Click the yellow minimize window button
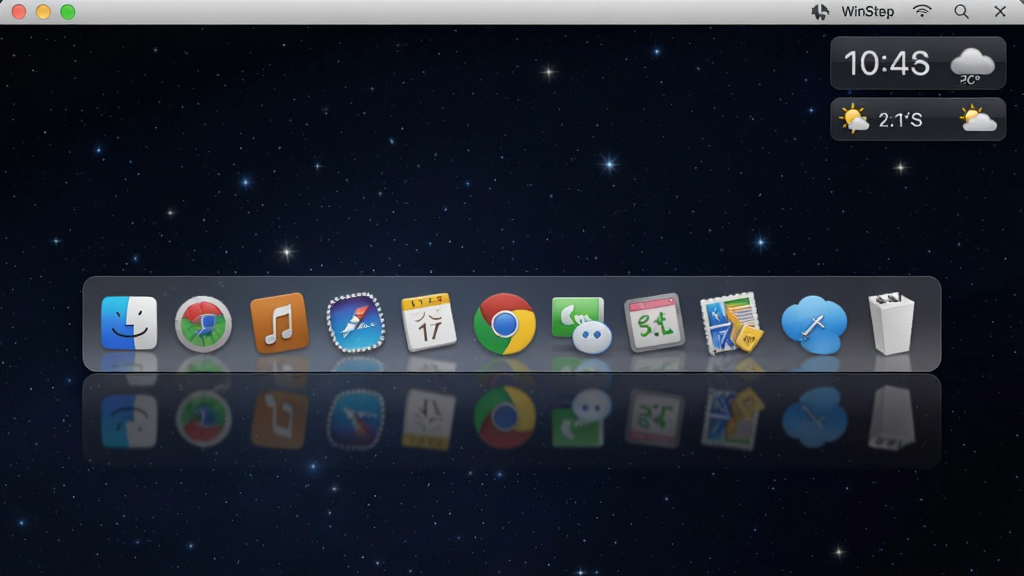The width and height of the screenshot is (1024, 576). tap(43, 12)
